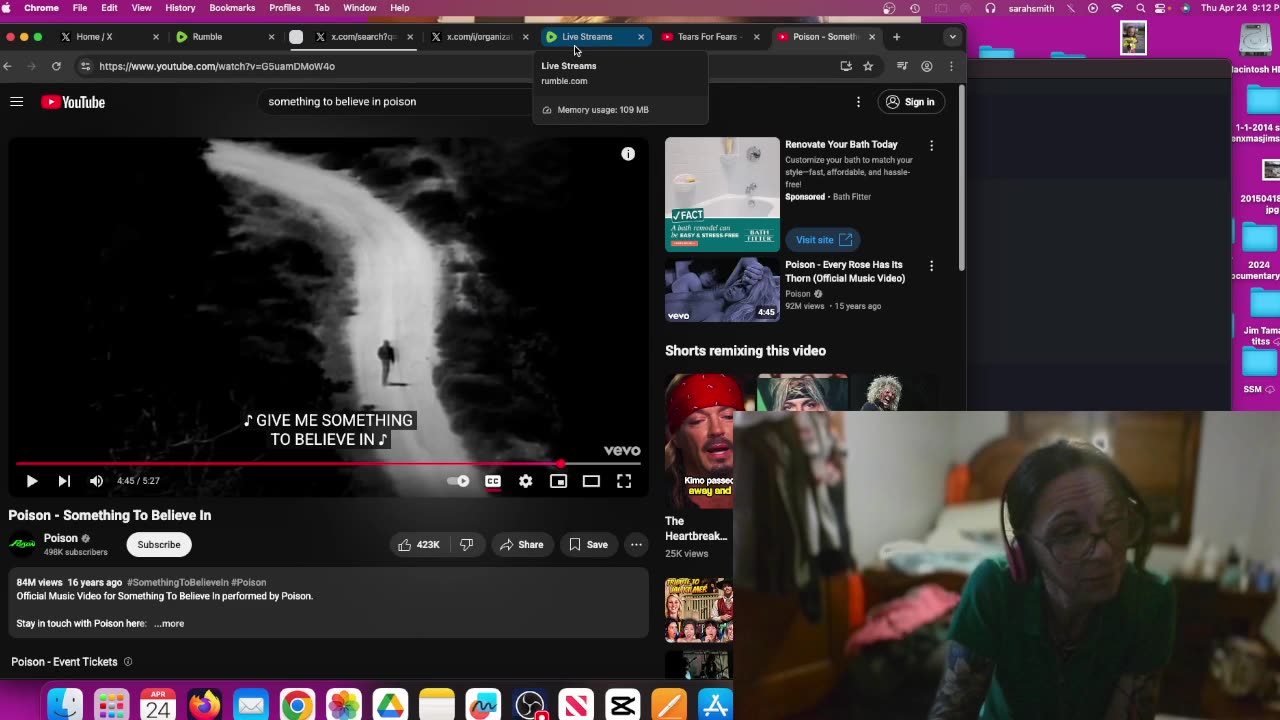Click the YouTube search input field
1280x720 pixels.
click(395, 101)
